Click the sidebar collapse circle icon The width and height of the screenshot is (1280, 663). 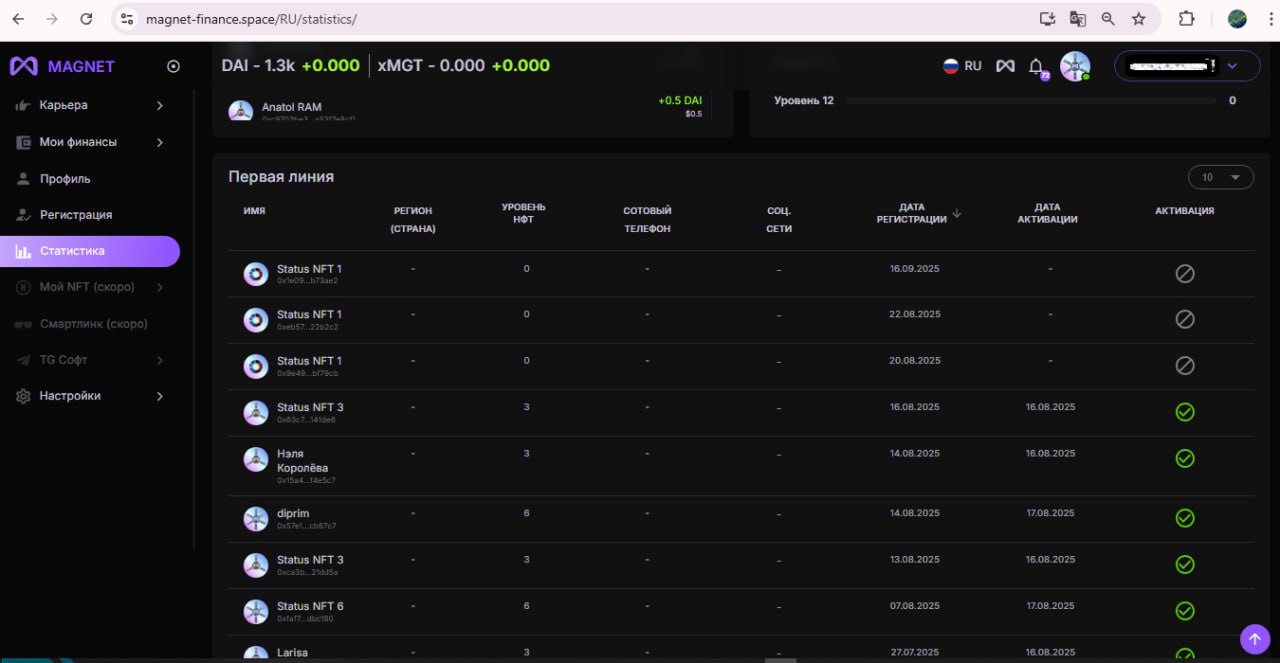pos(173,66)
